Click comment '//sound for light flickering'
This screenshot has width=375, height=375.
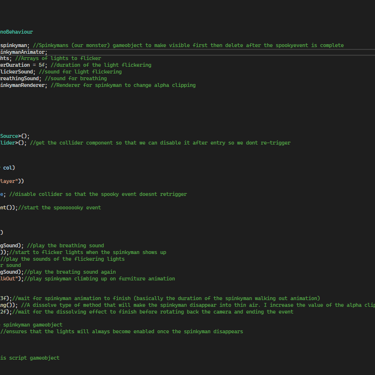[x=80, y=72]
